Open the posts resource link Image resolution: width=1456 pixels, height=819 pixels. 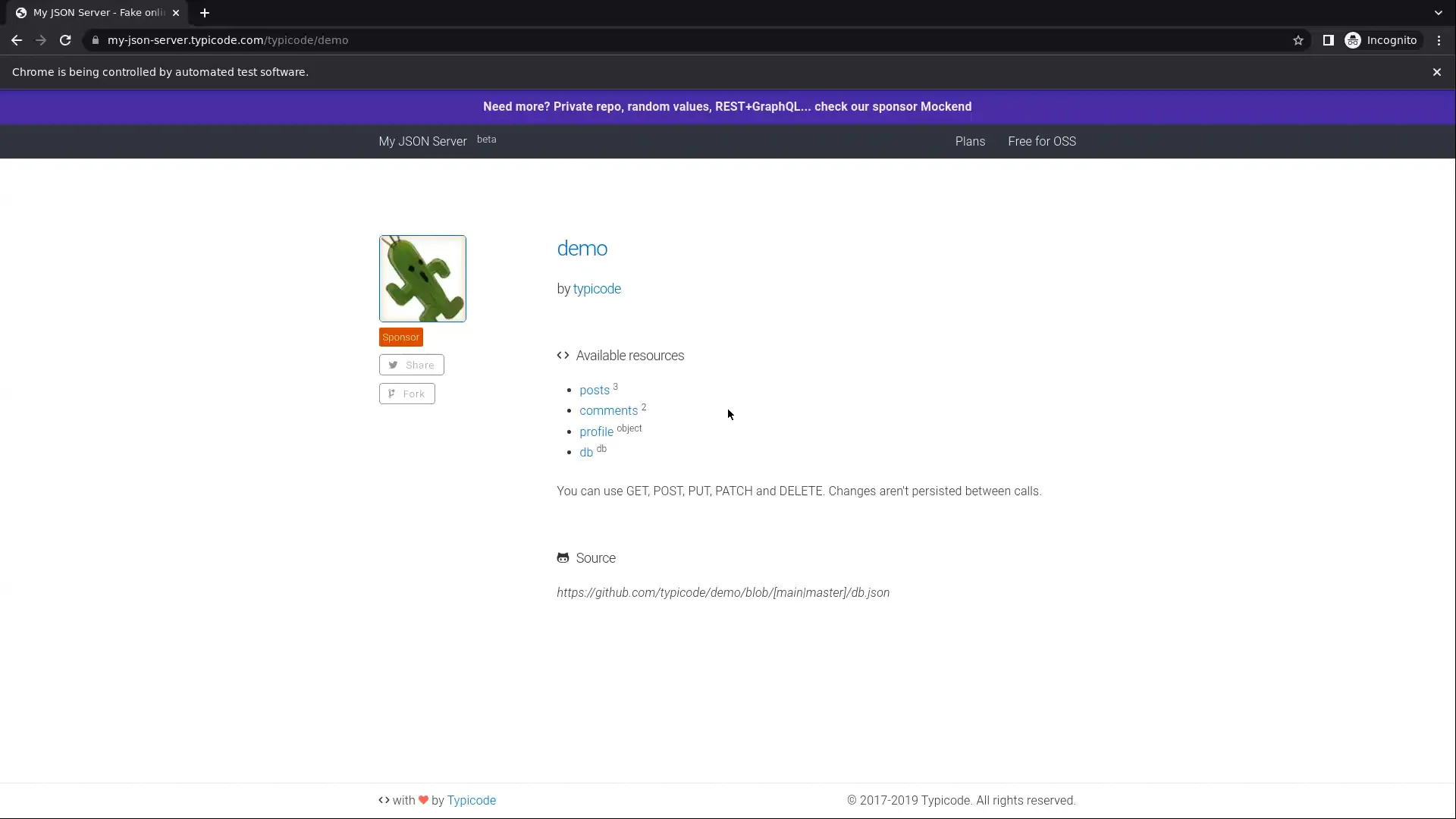595,390
